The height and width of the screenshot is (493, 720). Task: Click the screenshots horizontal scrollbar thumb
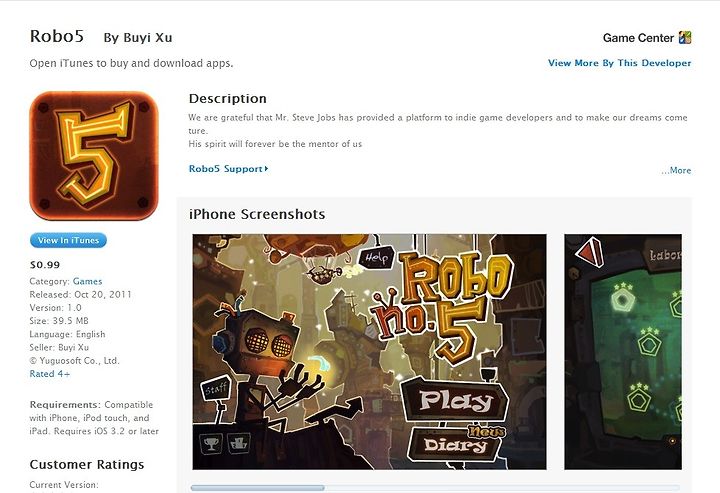[257, 487]
